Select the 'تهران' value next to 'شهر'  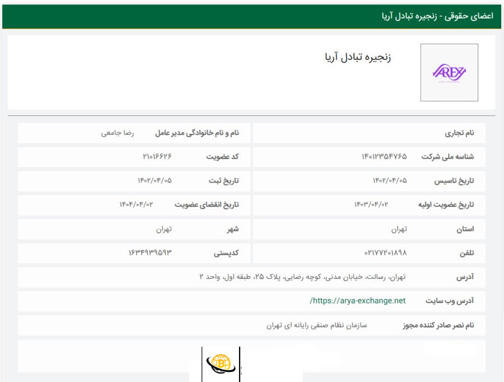(164, 229)
